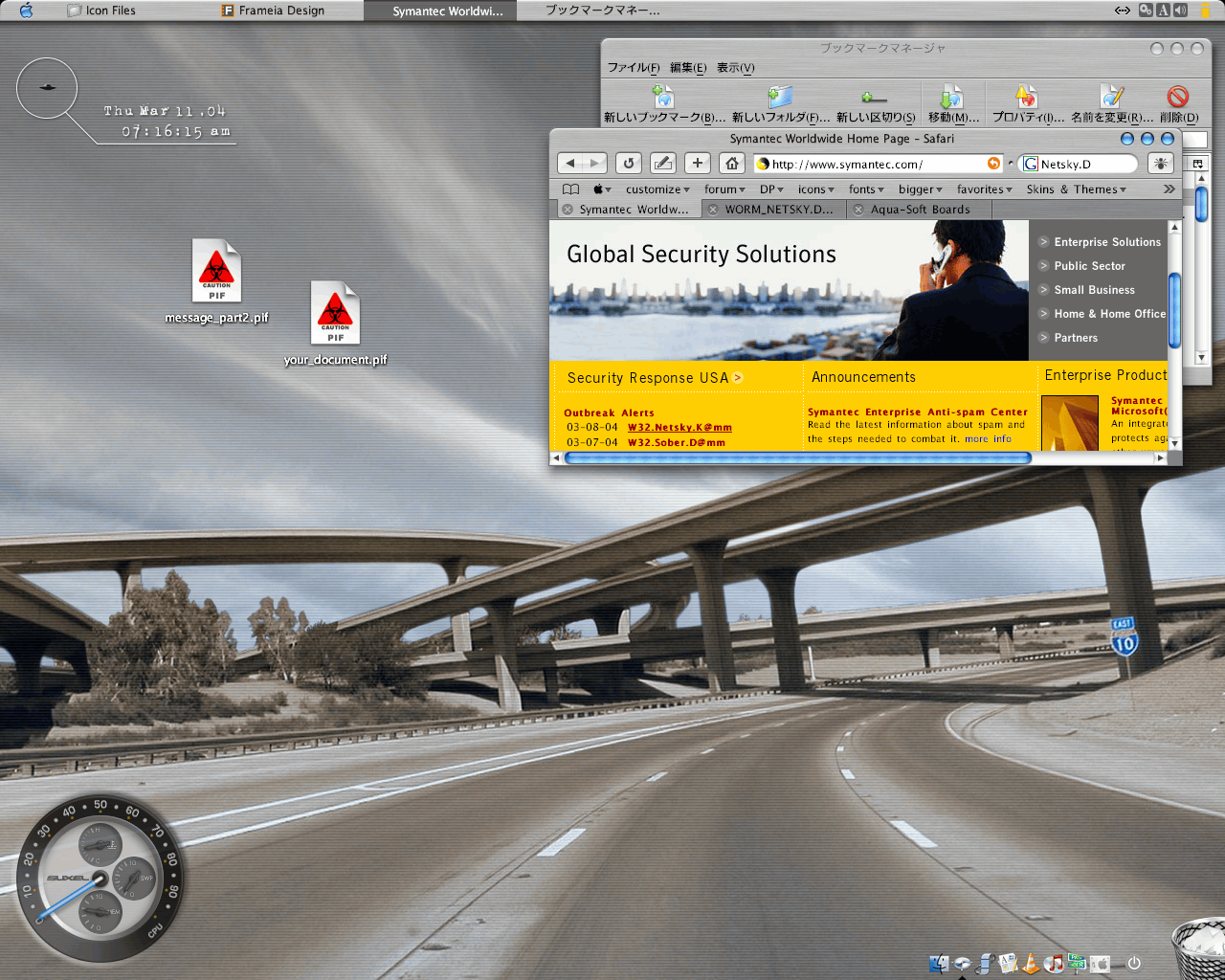Screen dimensions: 1225x980
Task: Expand the favorites bookmarks dropdown
Action: tap(985, 189)
